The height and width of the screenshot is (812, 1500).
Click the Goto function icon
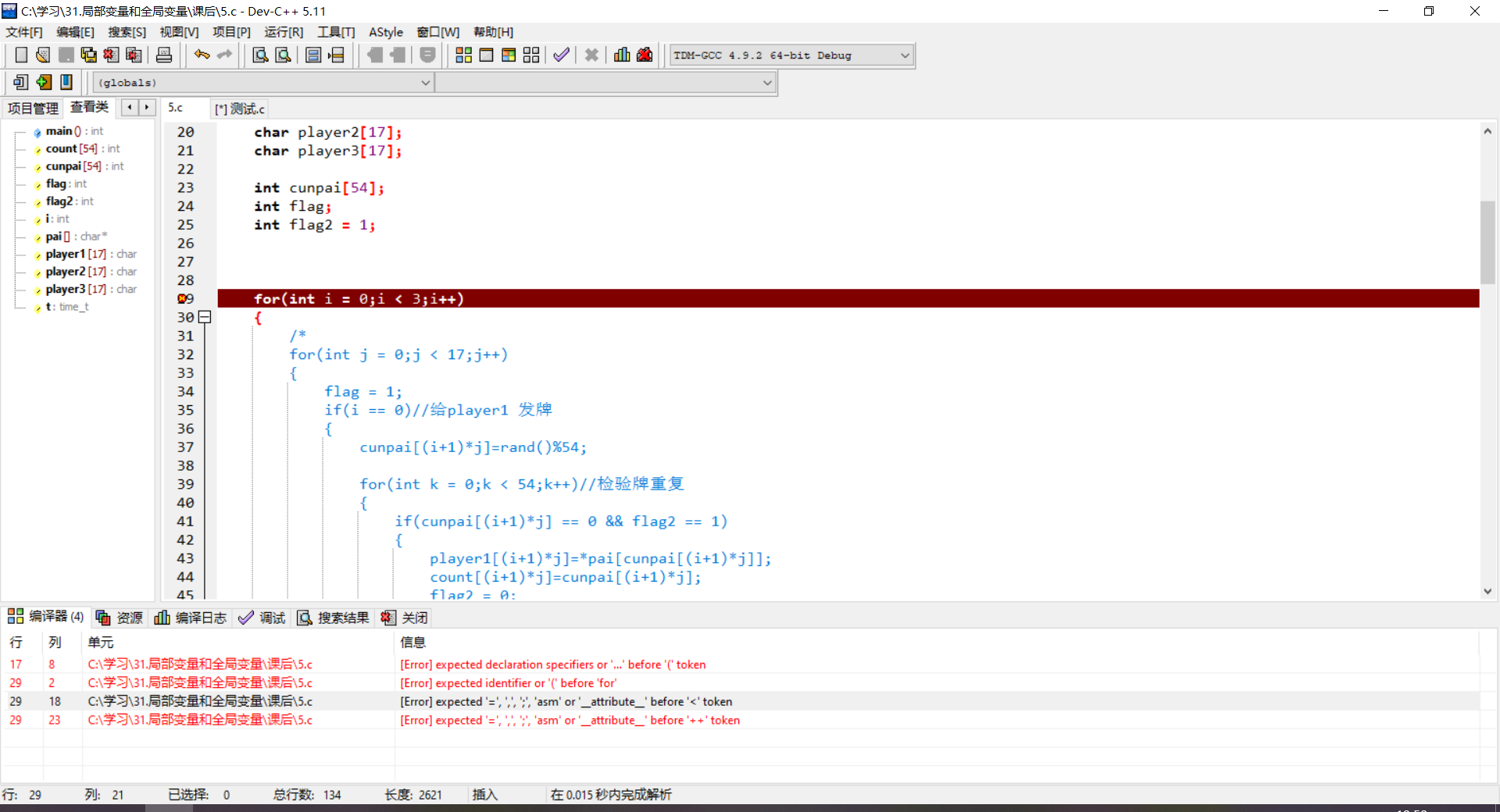click(x=313, y=55)
